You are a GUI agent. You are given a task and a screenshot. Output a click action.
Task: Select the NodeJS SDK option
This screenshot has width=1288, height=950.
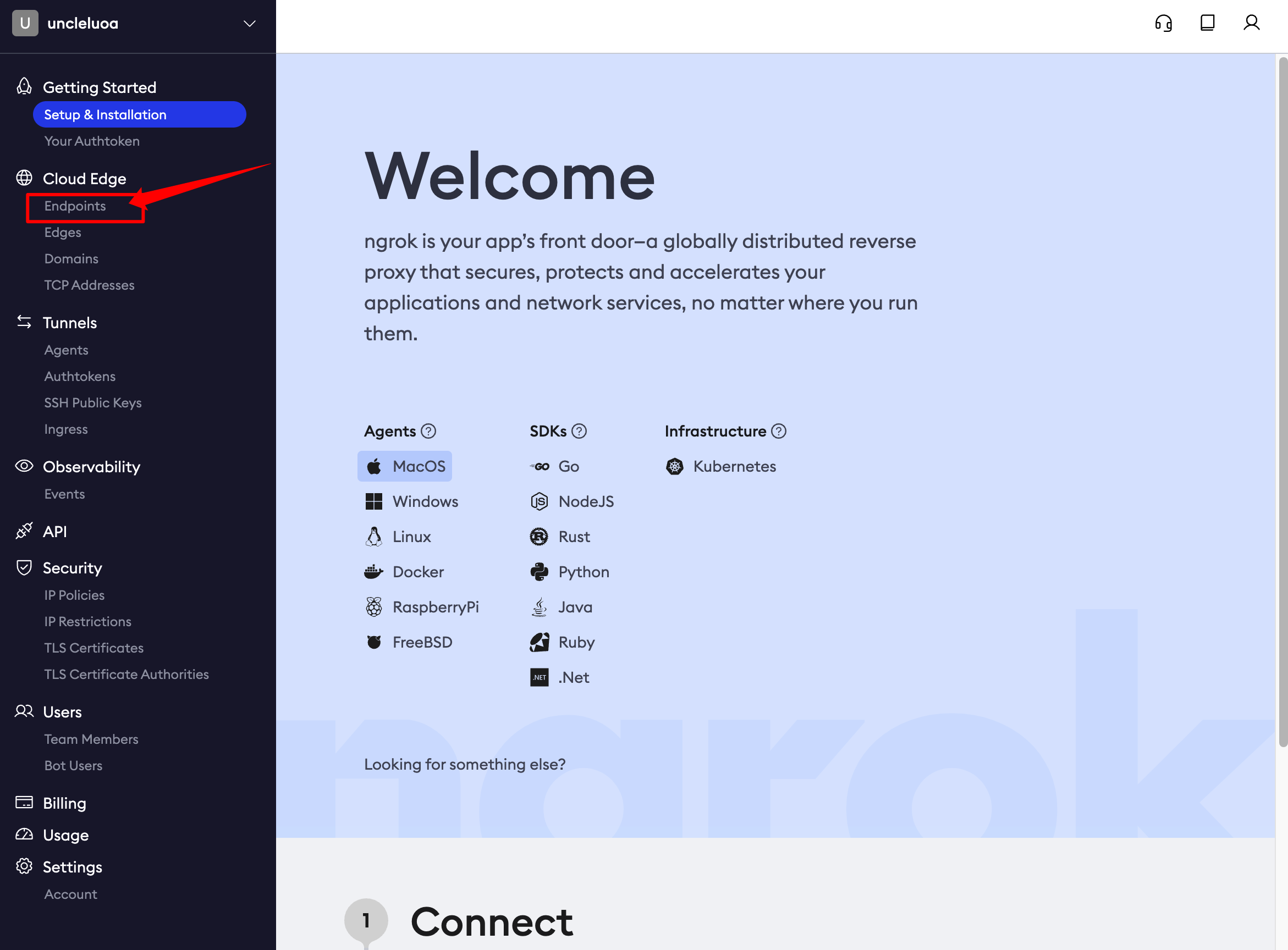click(x=572, y=501)
